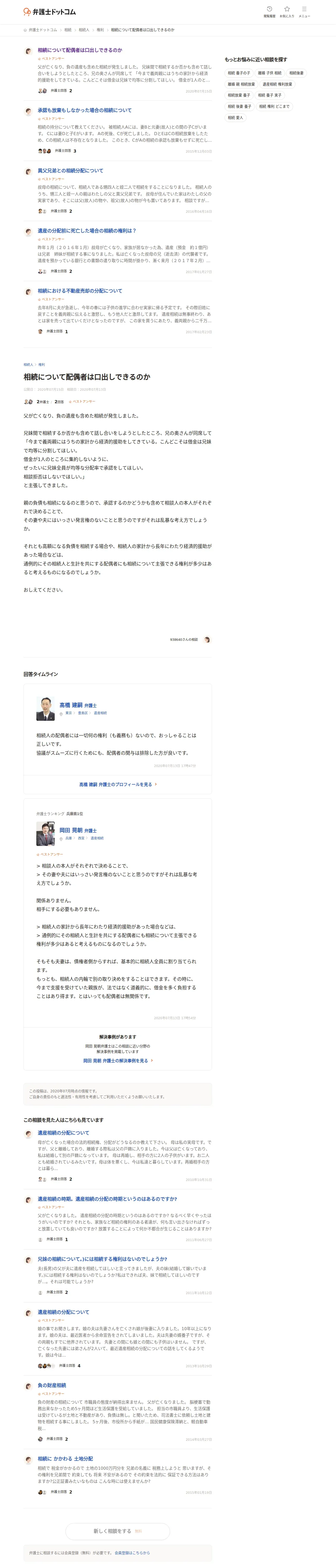The width and height of the screenshot is (336, 1568).
Task: Open 高橋 建嗣 弁護士 name link
Action: pyautogui.click(x=78, y=706)
